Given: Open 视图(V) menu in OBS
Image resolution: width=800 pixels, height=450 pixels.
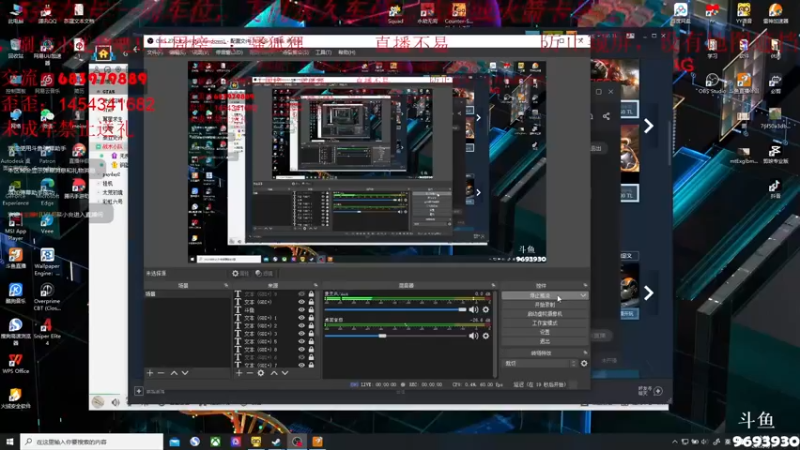Looking at the screenshot, I should tap(200, 53).
